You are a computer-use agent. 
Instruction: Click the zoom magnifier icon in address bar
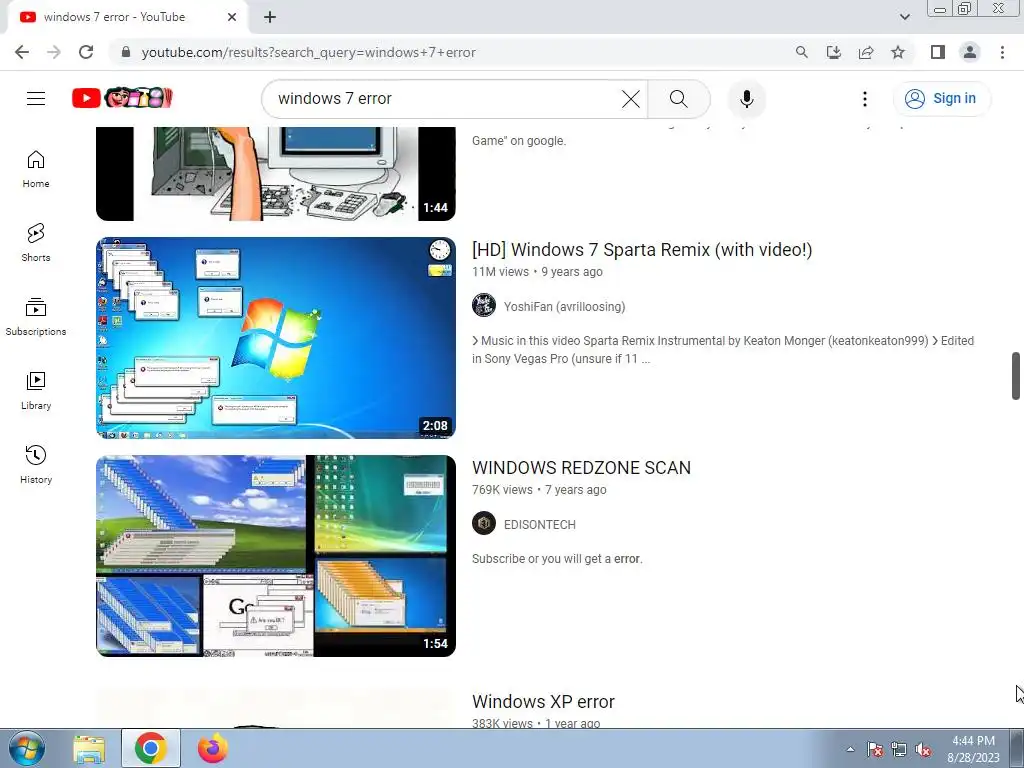[x=801, y=52]
